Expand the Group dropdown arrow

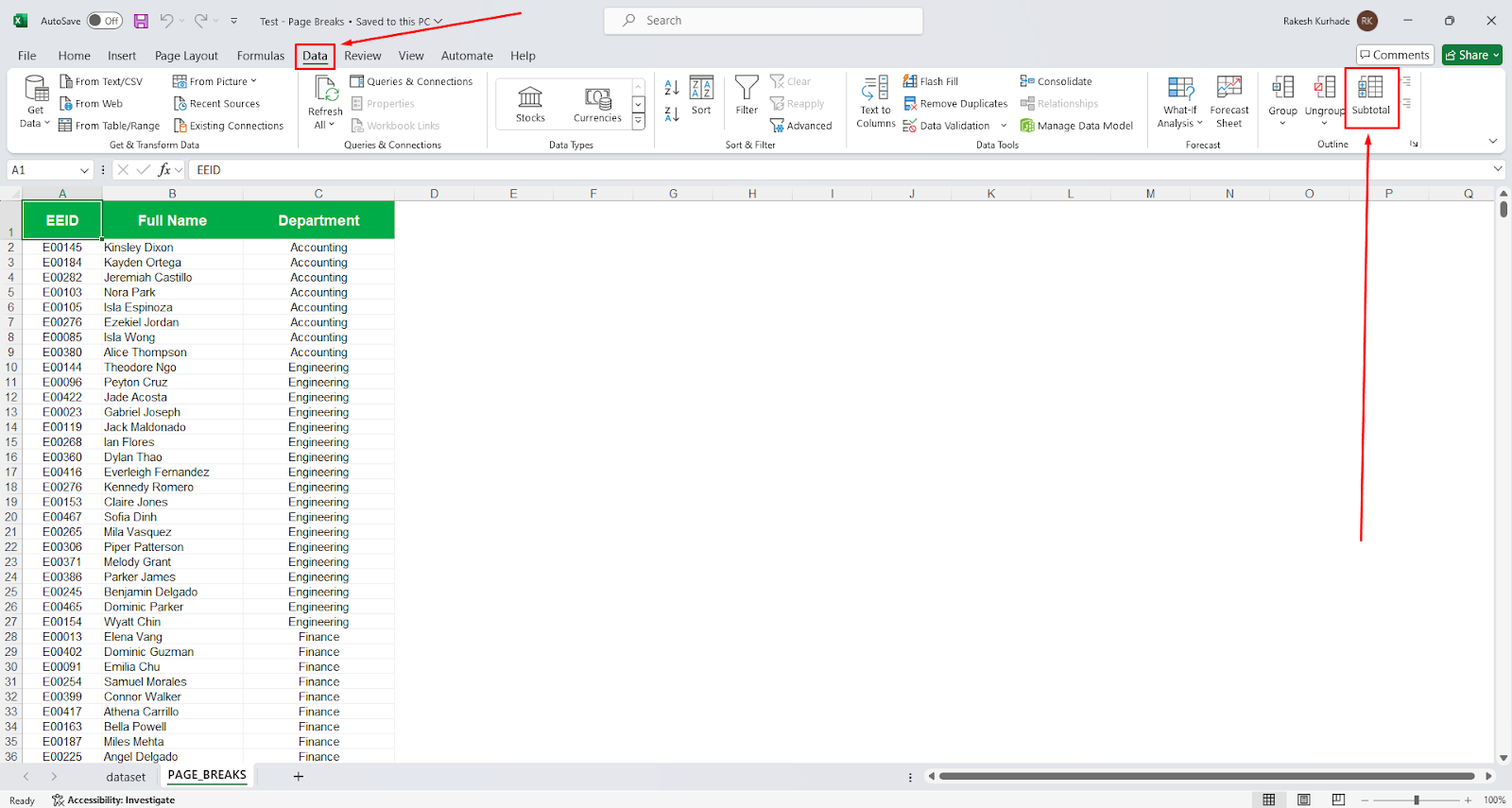pos(1282,124)
